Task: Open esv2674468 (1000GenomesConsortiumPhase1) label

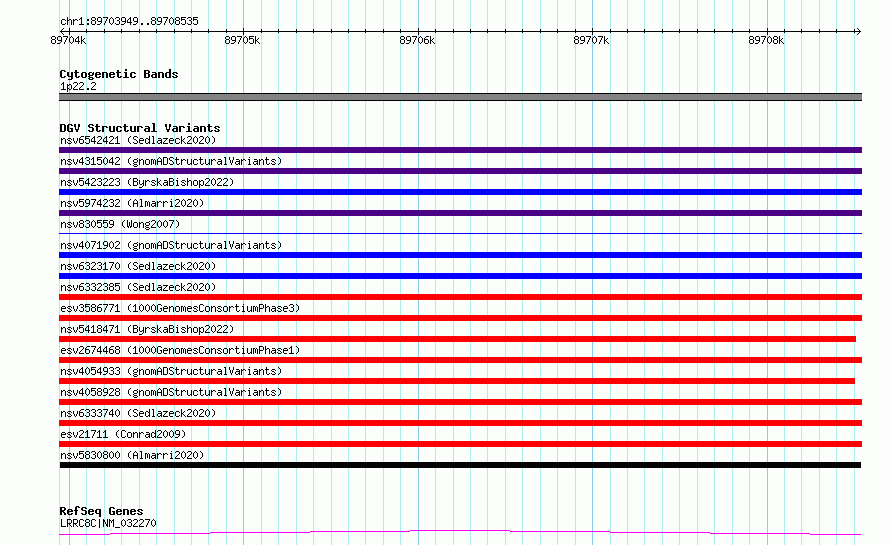Action: coord(180,350)
